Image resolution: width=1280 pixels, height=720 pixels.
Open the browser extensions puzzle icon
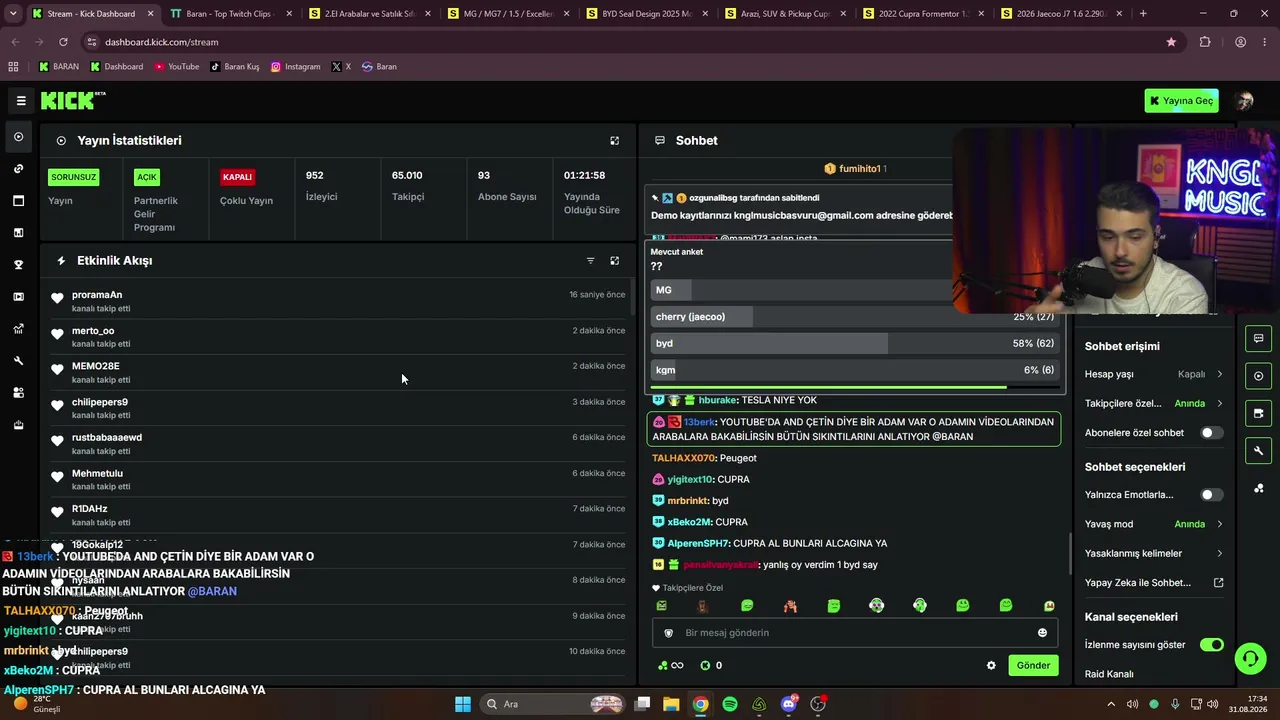tap(1205, 42)
